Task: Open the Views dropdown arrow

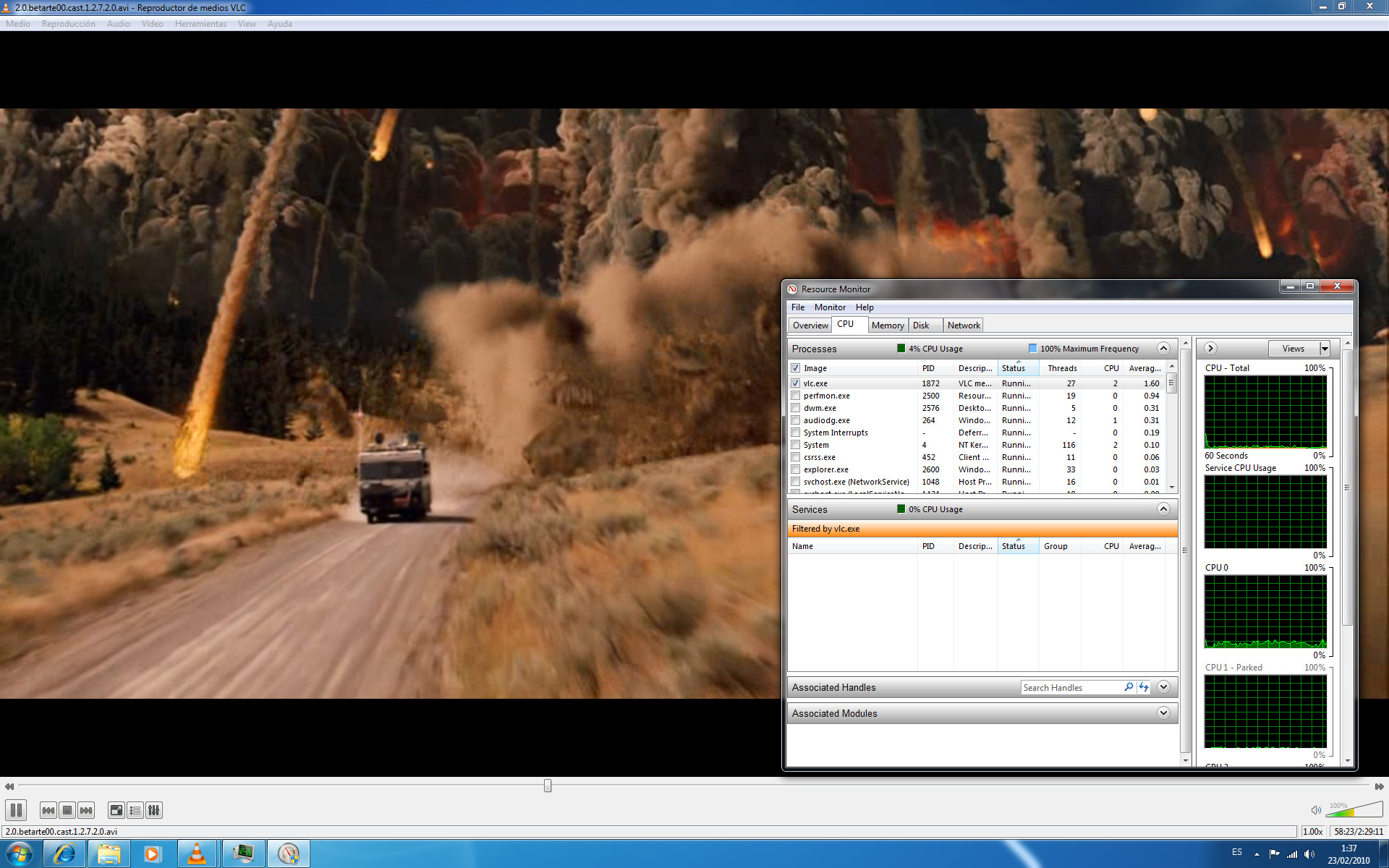Action: 1325,349
